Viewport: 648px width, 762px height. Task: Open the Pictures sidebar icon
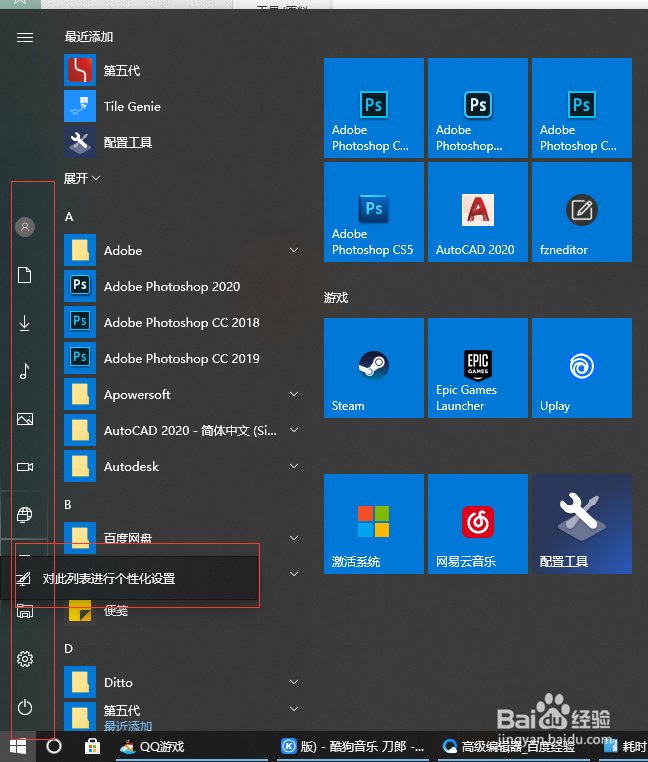pos(25,419)
